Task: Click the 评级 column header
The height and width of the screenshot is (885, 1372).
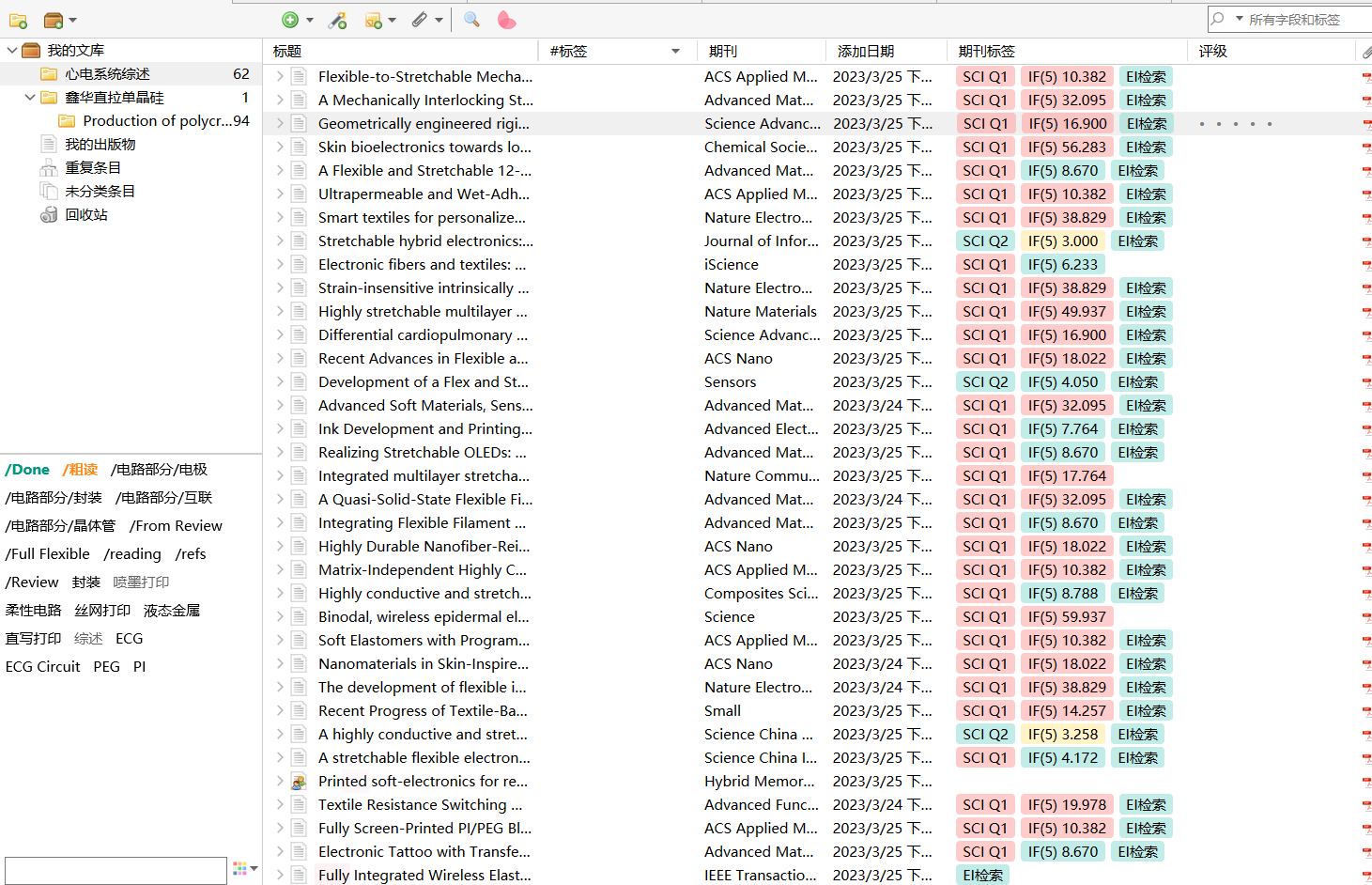Action: pyautogui.click(x=1213, y=52)
